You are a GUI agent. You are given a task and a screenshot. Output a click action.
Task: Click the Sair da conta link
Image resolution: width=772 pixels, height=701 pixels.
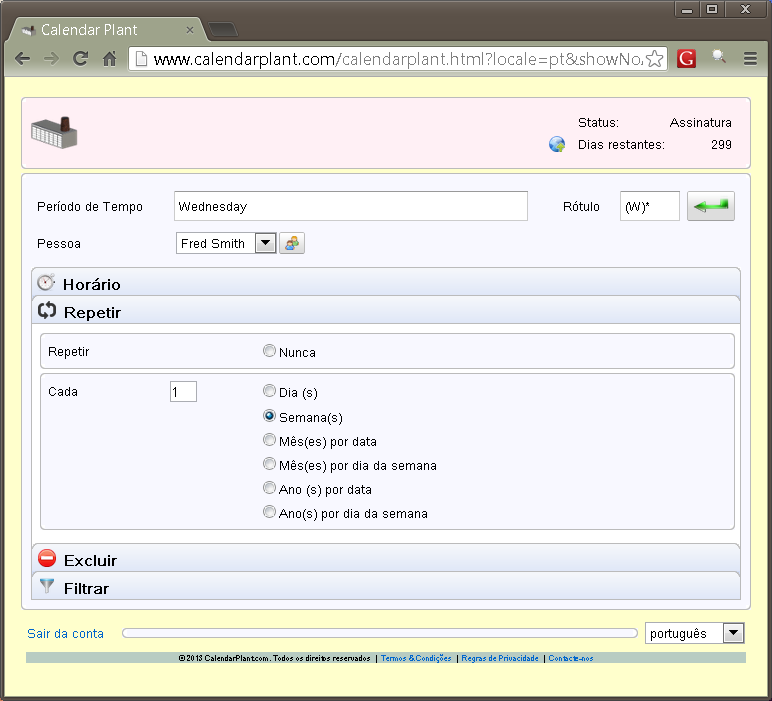click(65, 633)
